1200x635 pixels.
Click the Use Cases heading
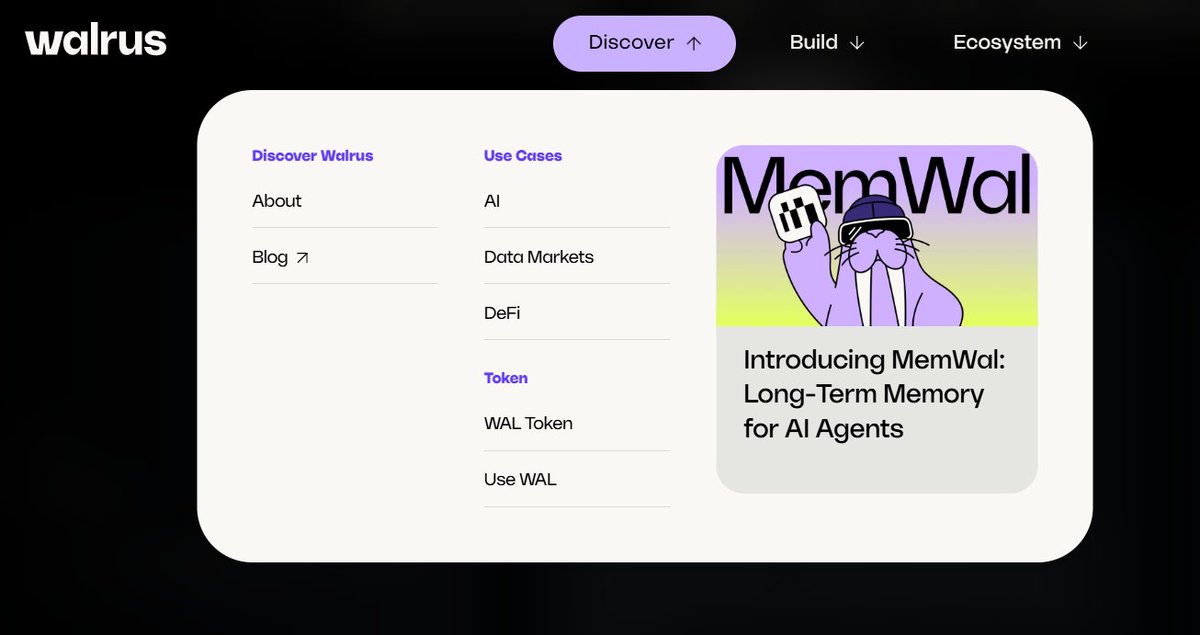523,156
